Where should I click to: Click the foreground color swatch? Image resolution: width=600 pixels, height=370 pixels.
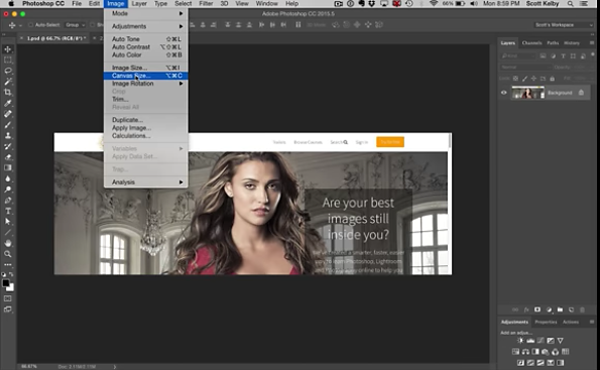click(6, 283)
